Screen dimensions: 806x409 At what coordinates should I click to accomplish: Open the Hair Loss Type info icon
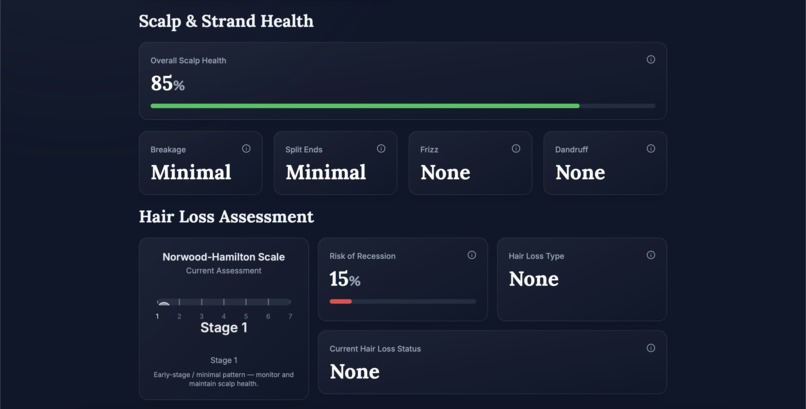650,255
